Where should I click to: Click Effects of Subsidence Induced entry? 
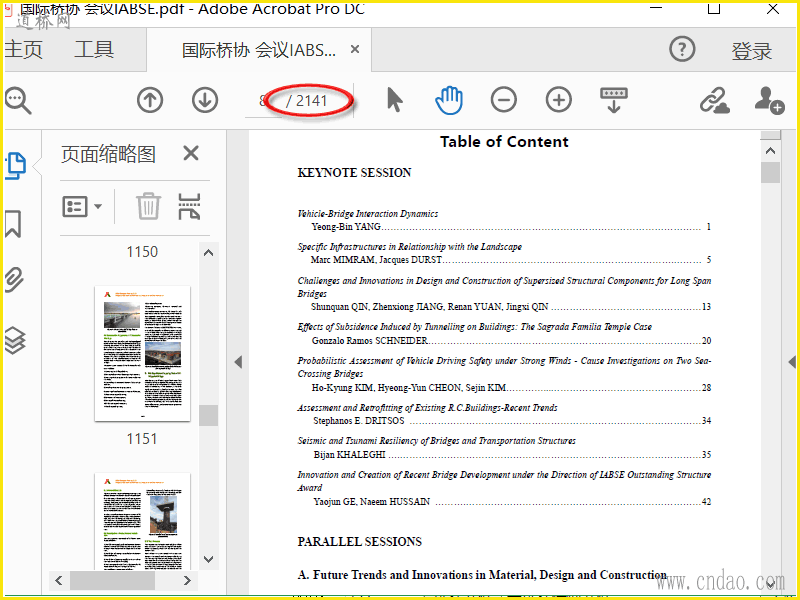(x=474, y=327)
